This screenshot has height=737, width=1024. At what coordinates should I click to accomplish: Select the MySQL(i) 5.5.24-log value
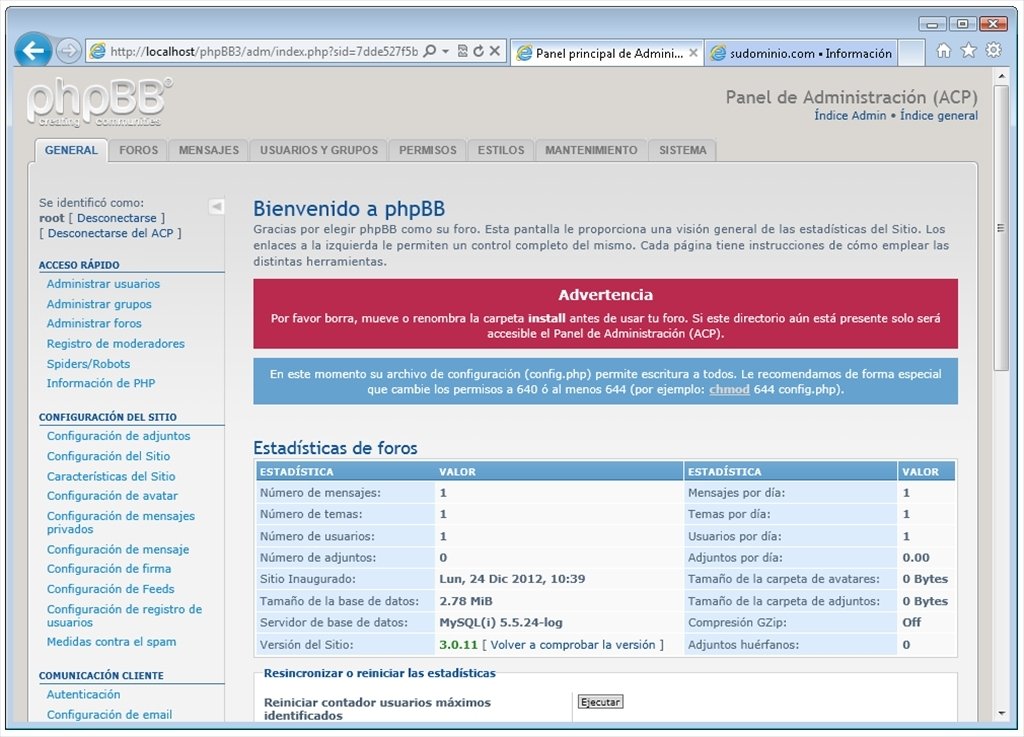[x=501, y=623]
